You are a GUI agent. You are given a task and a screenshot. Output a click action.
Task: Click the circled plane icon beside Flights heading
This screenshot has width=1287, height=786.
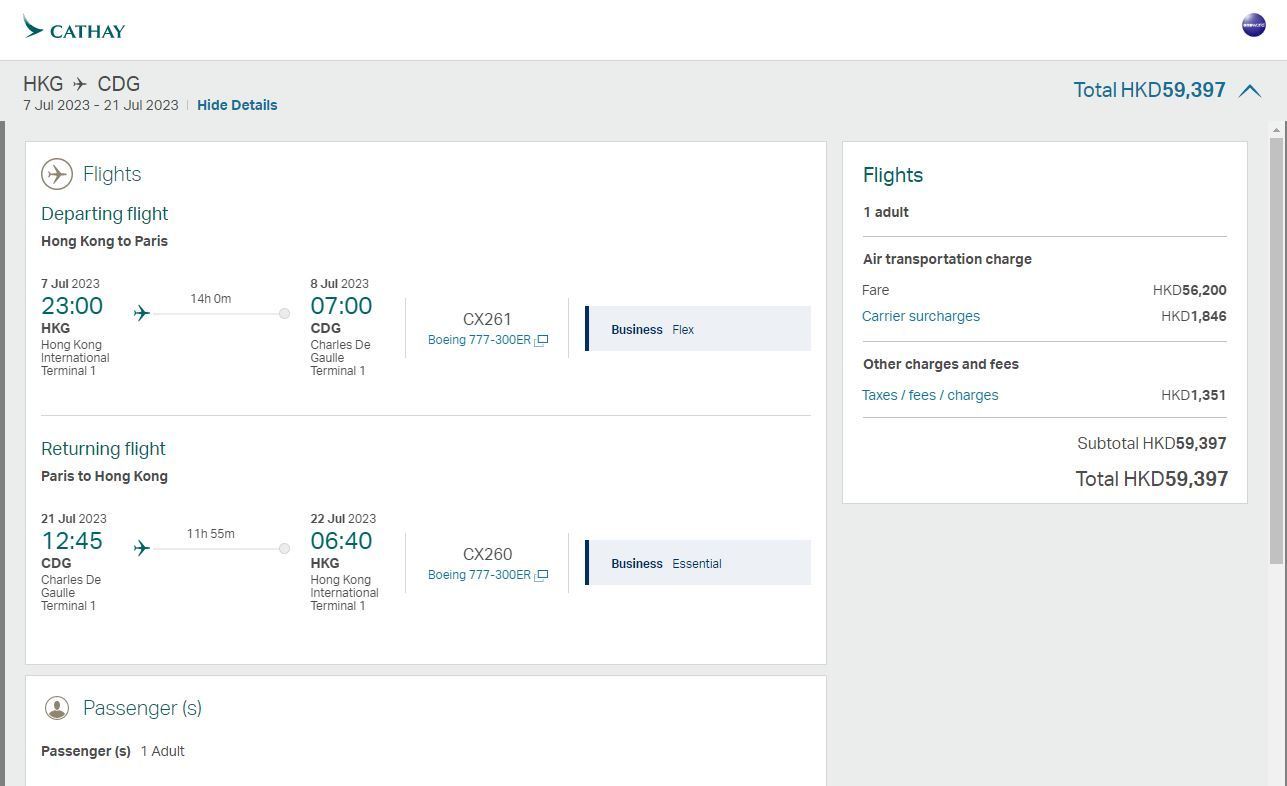(57, 173)
